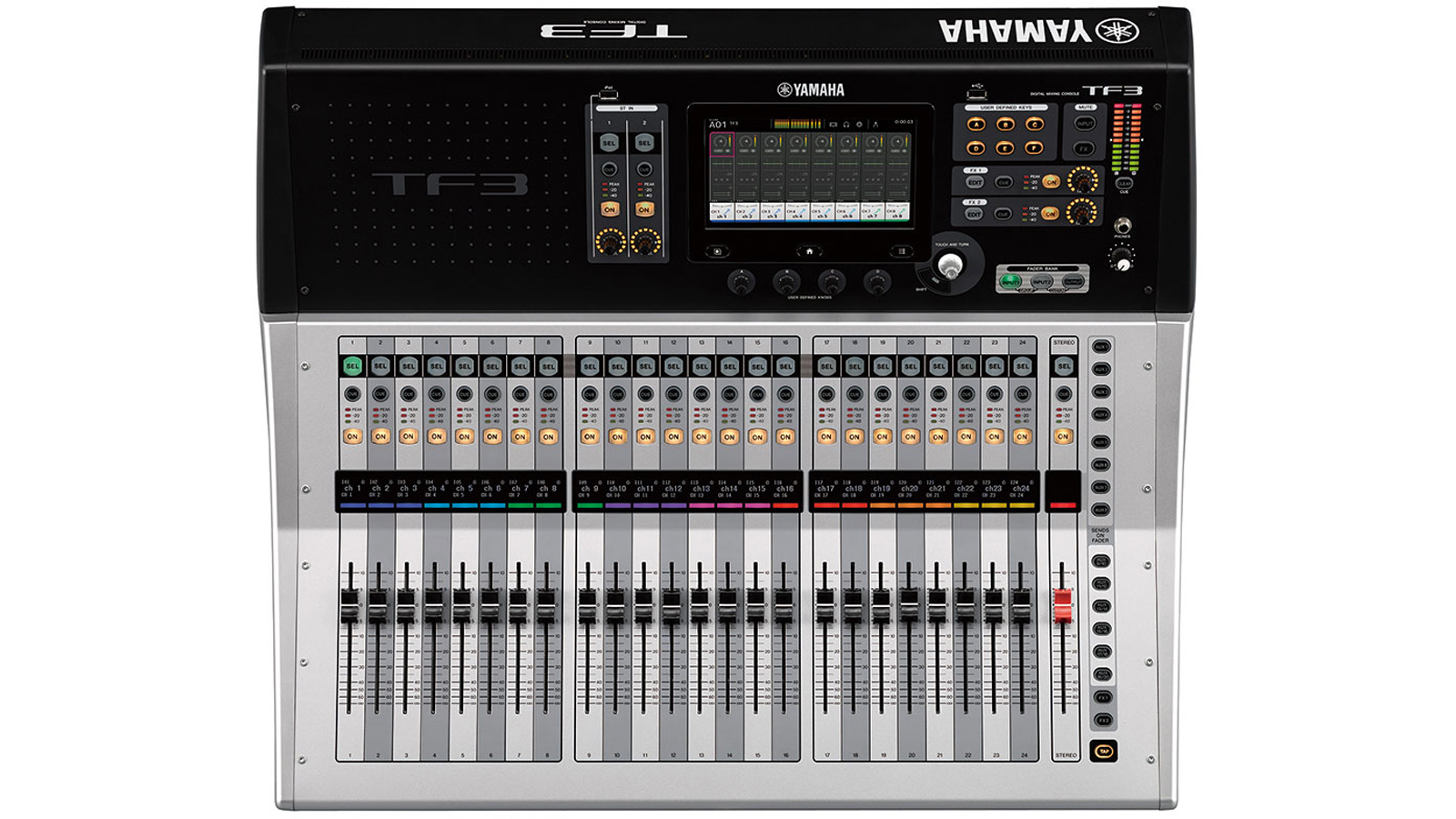Viewport: 1456px width, 819px height.
Task: Click the MUTE INPUT key
Action: (x=1085, y=124)
